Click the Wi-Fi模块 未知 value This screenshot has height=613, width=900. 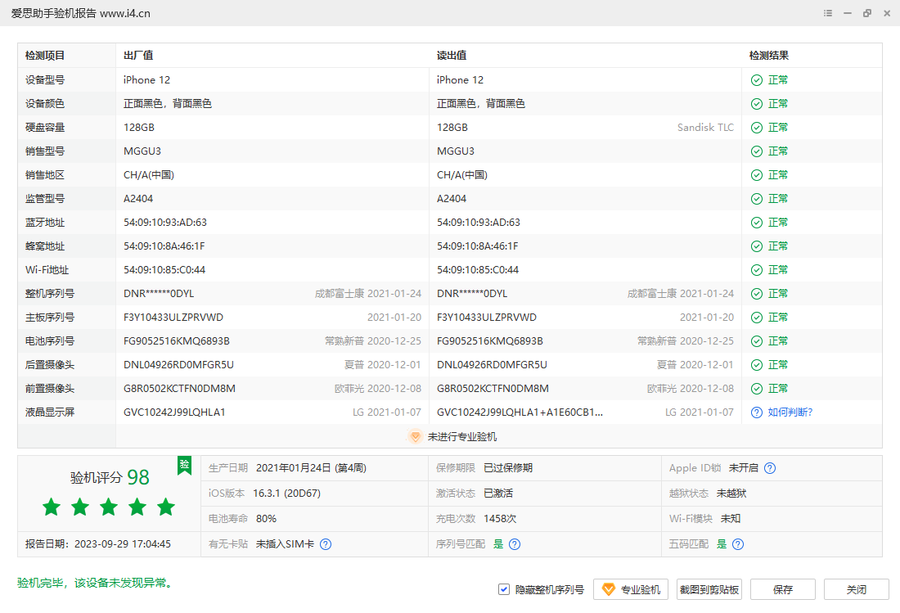[x=731, y=519]
